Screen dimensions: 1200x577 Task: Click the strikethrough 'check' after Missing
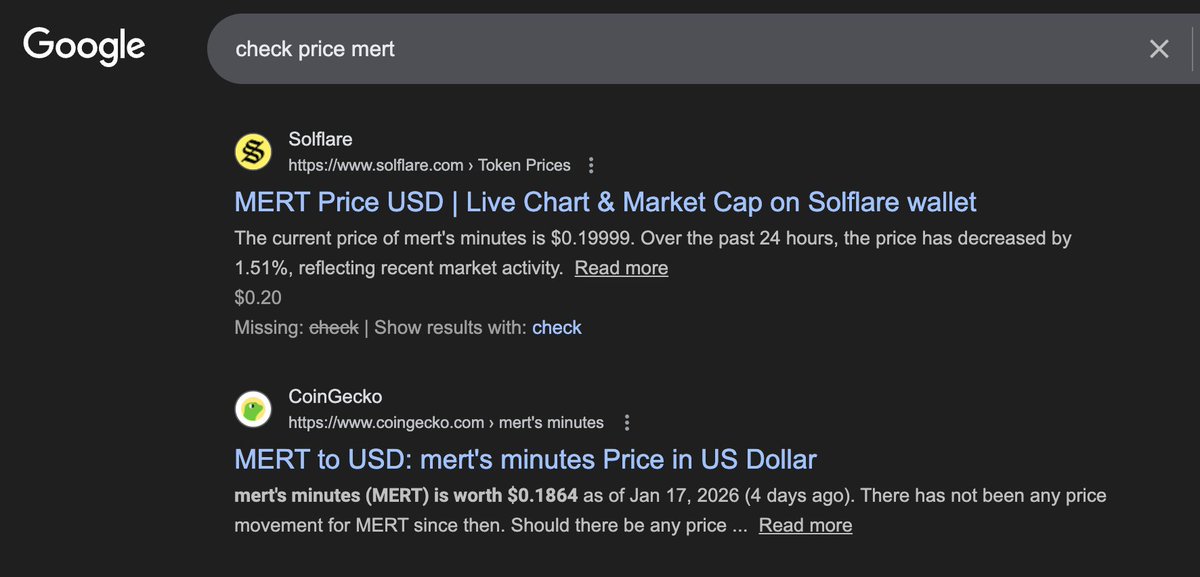pyautogui.click(x=334, y=327)
